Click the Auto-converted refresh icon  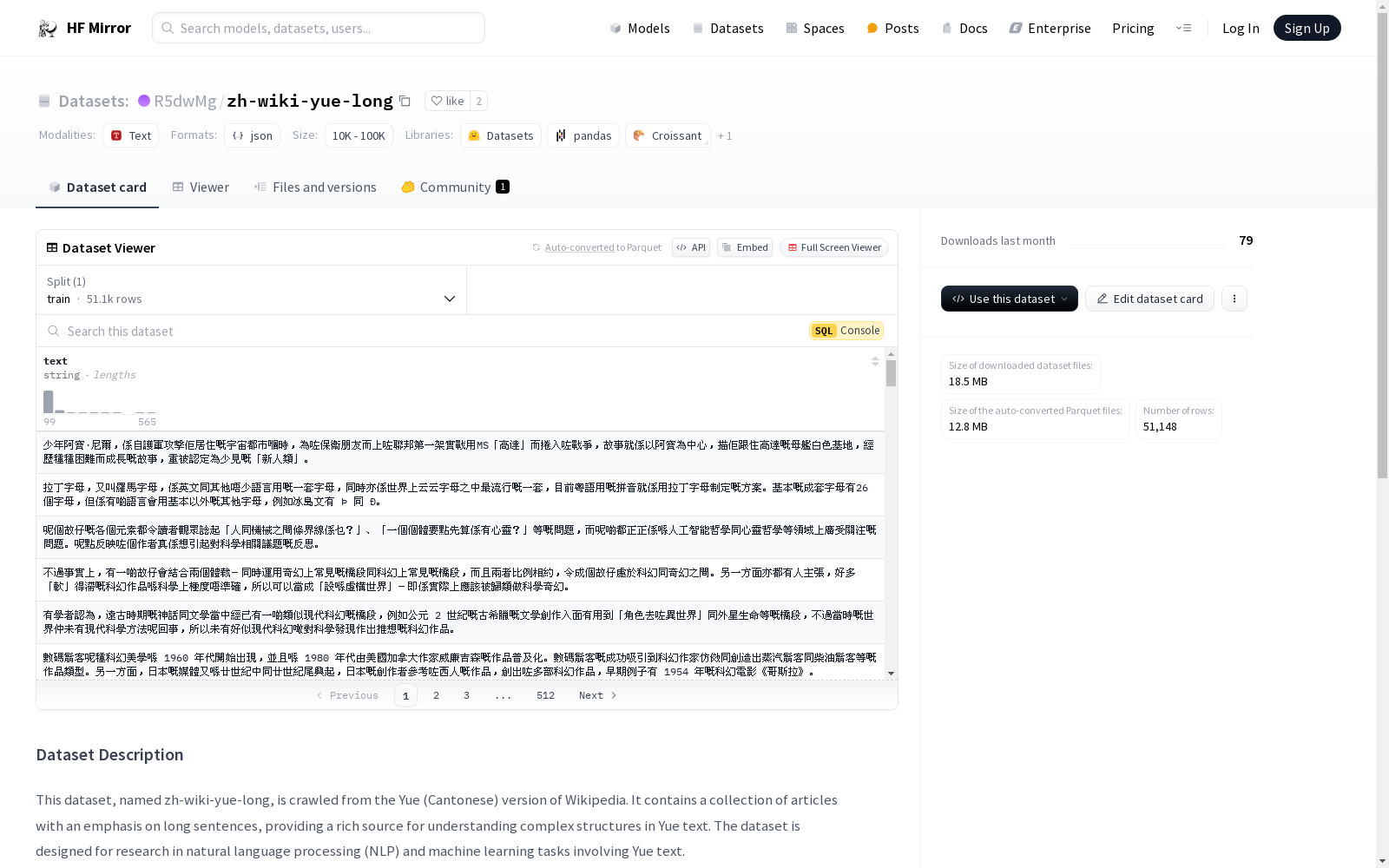click(537, 247)
